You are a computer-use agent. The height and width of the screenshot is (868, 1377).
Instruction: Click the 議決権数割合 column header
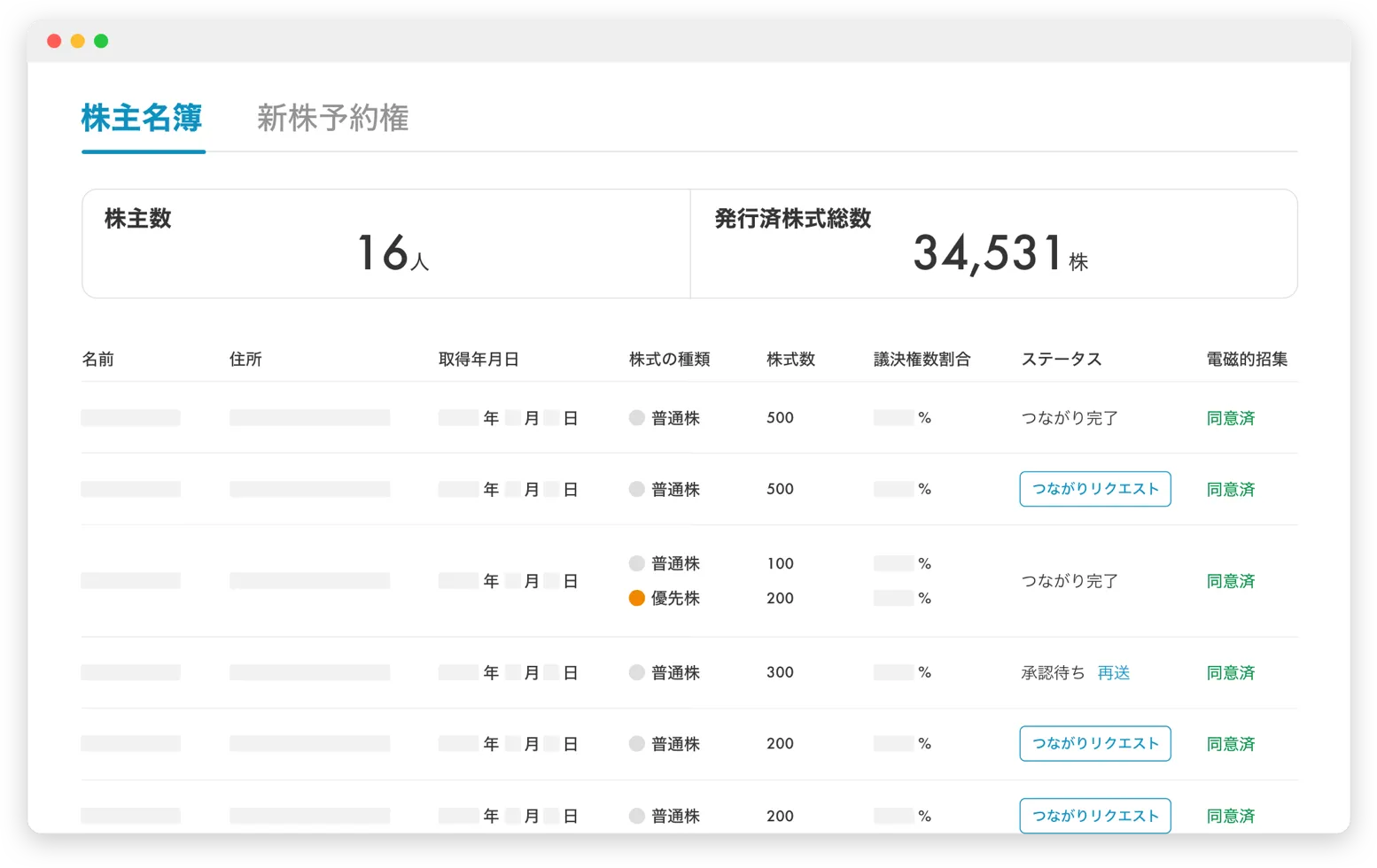(x=922, y=359)
